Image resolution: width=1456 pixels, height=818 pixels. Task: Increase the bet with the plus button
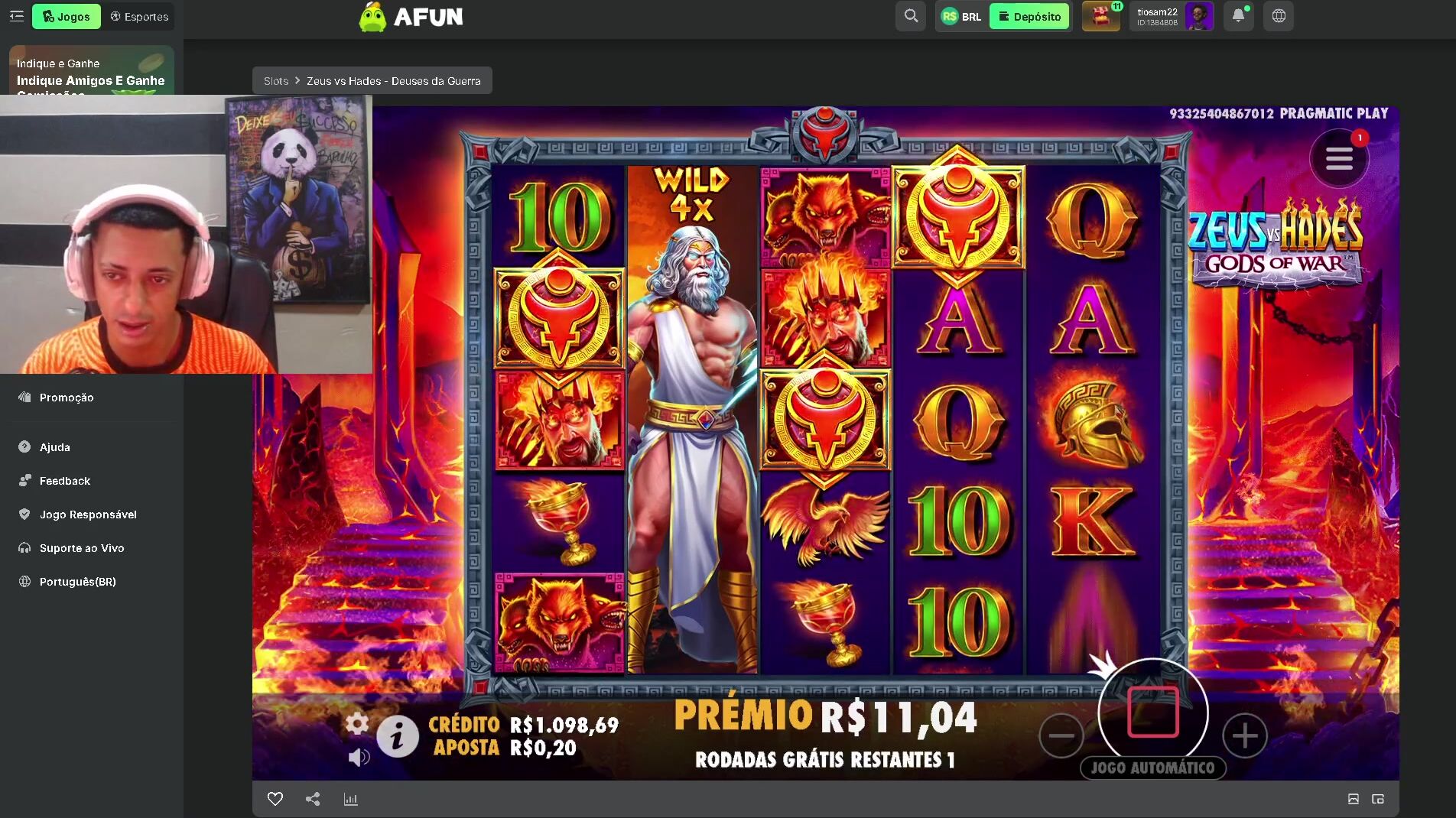click(1245, 736)
